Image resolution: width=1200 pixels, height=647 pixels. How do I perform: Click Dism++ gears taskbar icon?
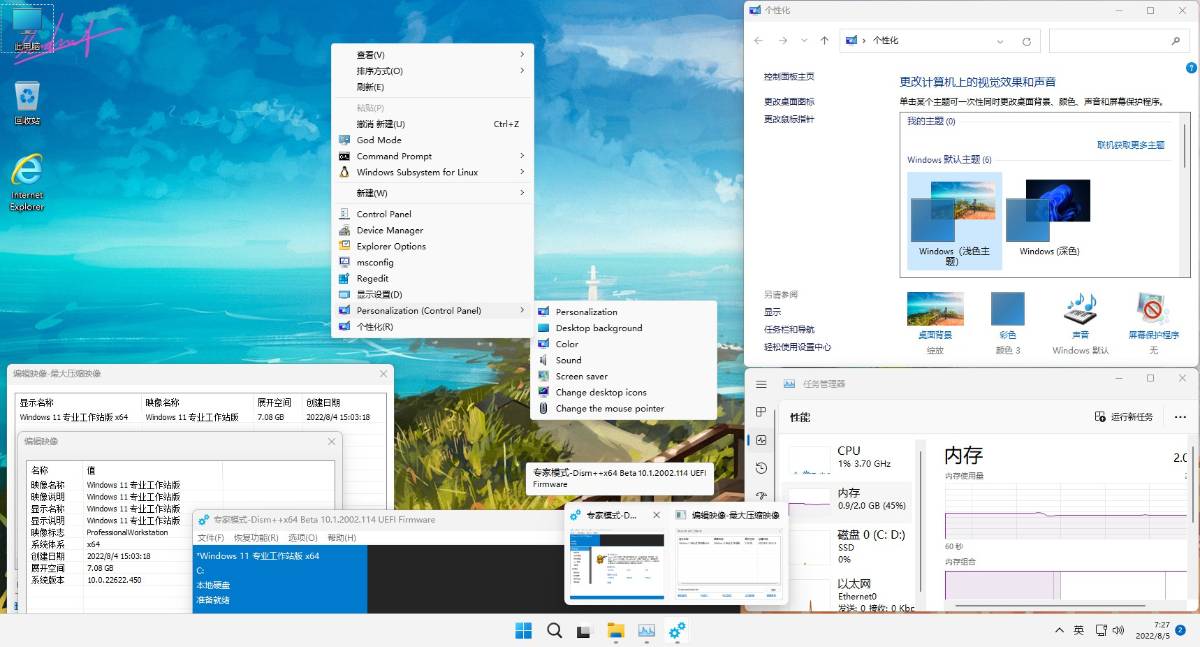pyautogui.click(x=677, y=630)
